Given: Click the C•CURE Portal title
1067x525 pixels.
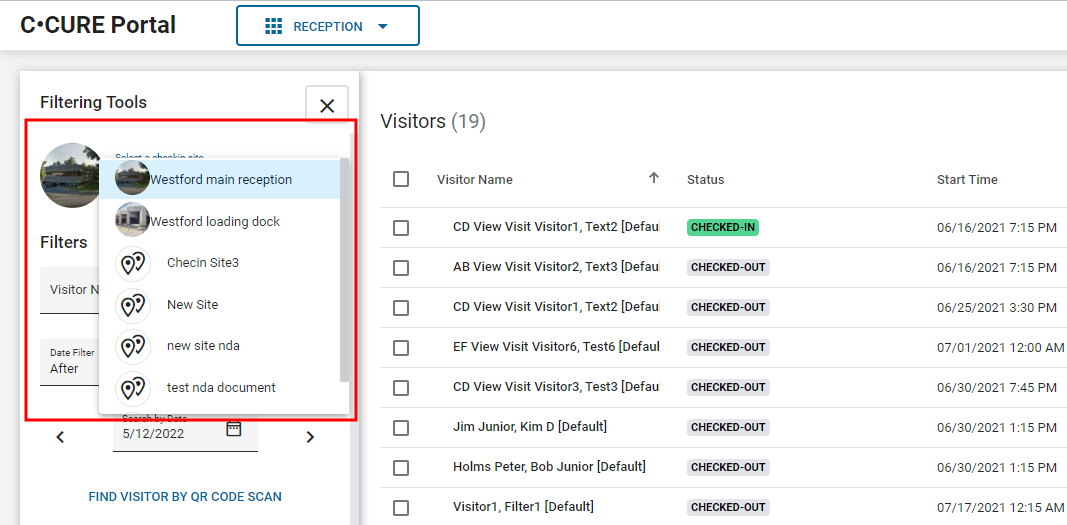Looking at the screenshot, I should tap(98, 25).
